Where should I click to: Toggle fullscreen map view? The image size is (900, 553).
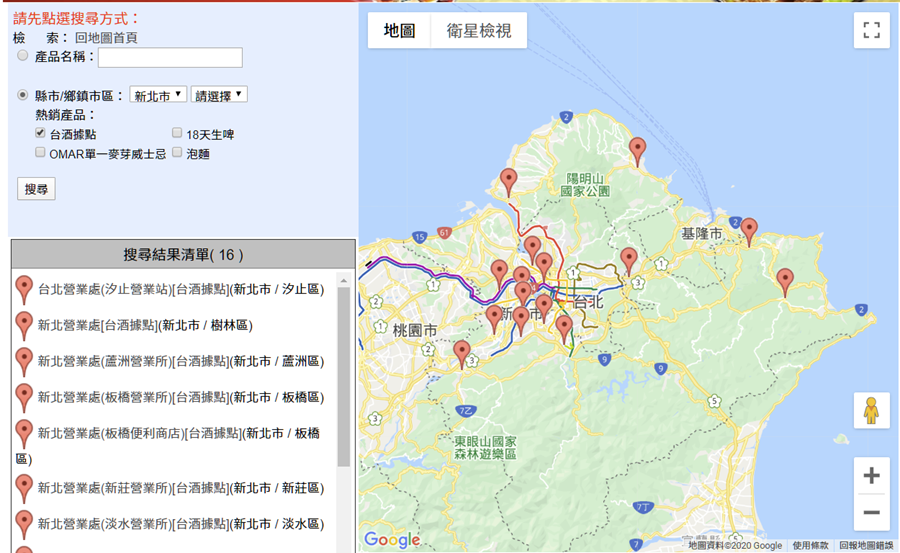point(871,30)
